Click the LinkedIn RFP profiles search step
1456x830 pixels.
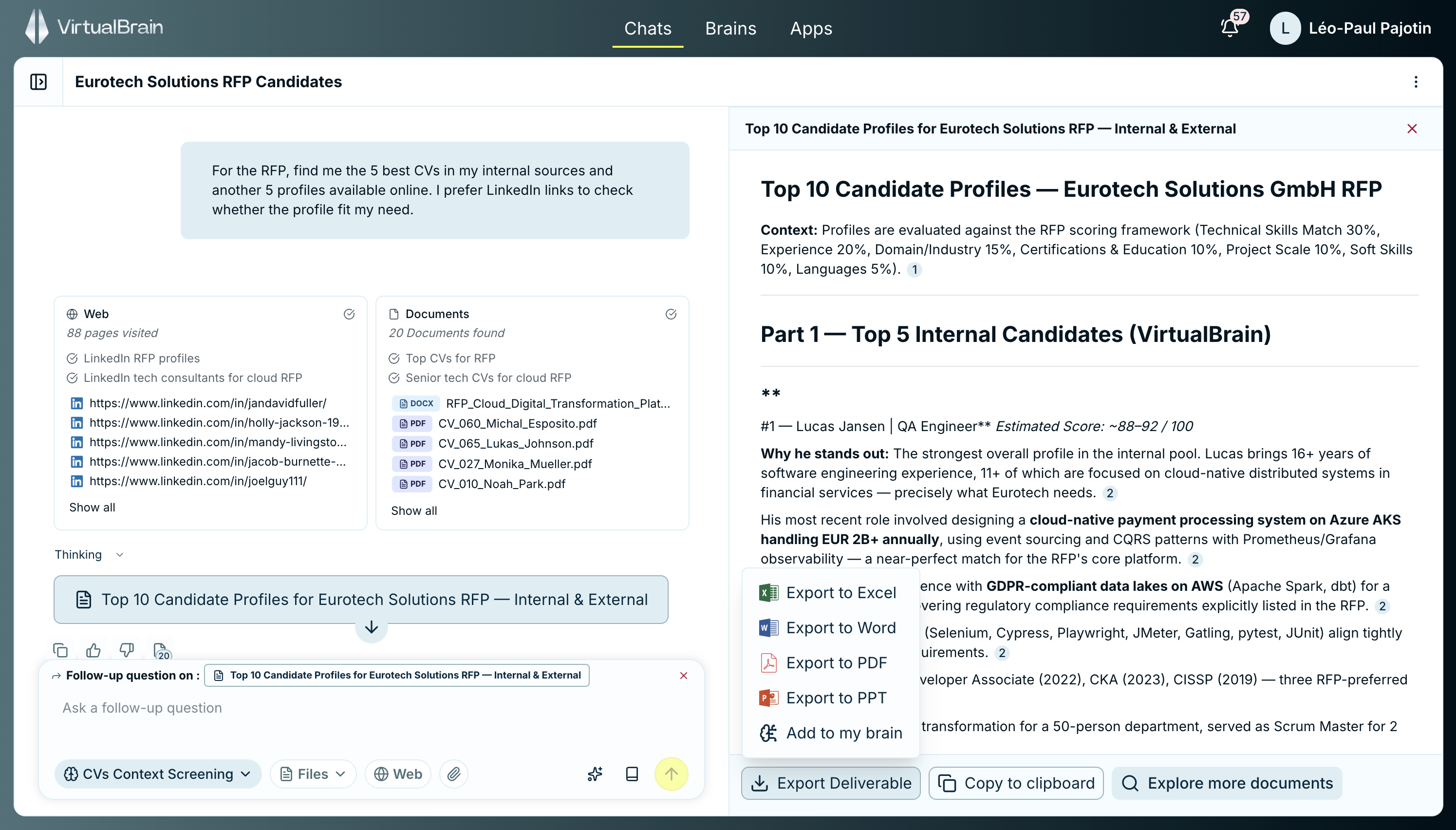point(133,358)
